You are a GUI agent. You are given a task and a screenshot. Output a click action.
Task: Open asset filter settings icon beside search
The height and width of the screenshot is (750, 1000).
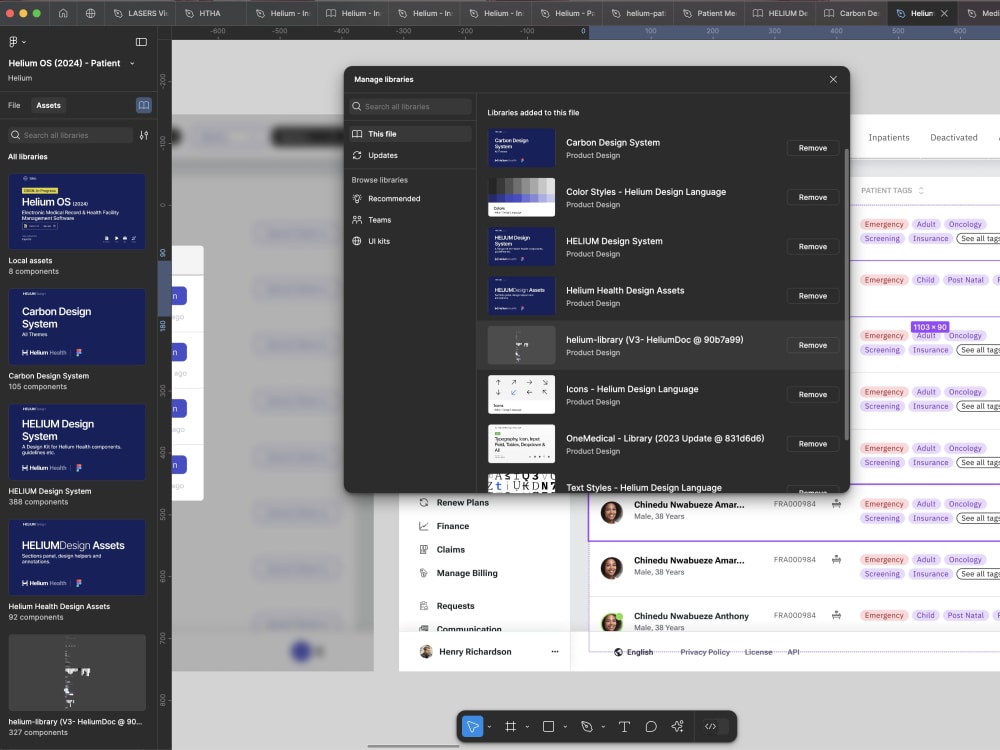pos(144,135)
